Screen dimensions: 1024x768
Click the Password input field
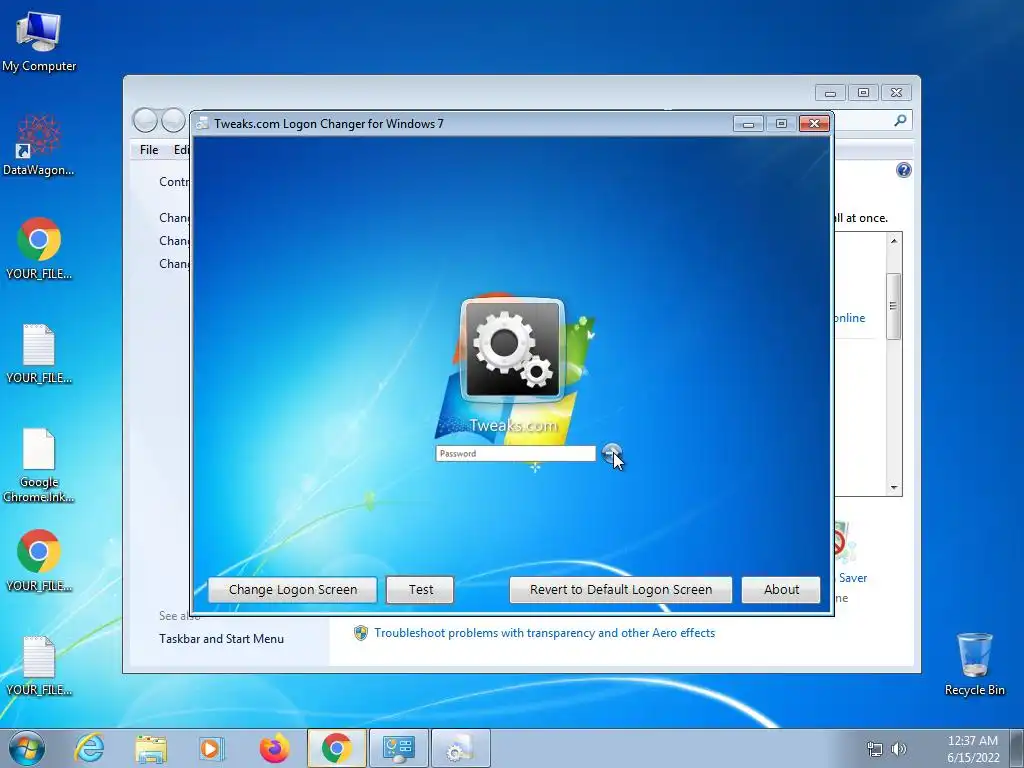[516, 453]
